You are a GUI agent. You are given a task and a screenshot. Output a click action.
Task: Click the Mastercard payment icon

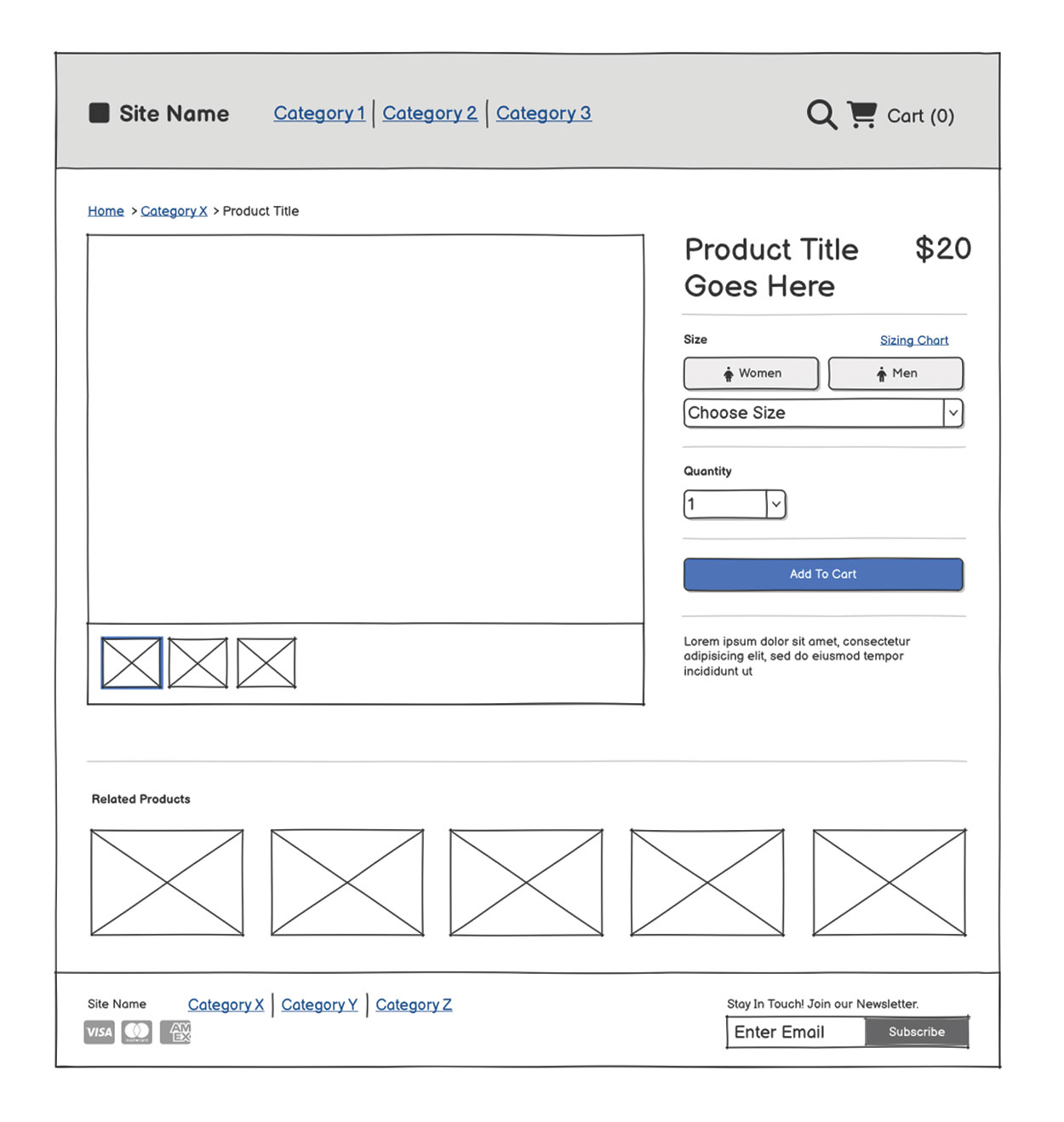[137, 1033]
